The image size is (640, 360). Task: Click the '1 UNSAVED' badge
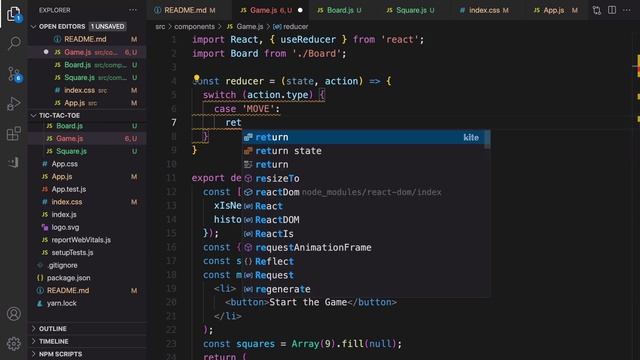point(107,27)
